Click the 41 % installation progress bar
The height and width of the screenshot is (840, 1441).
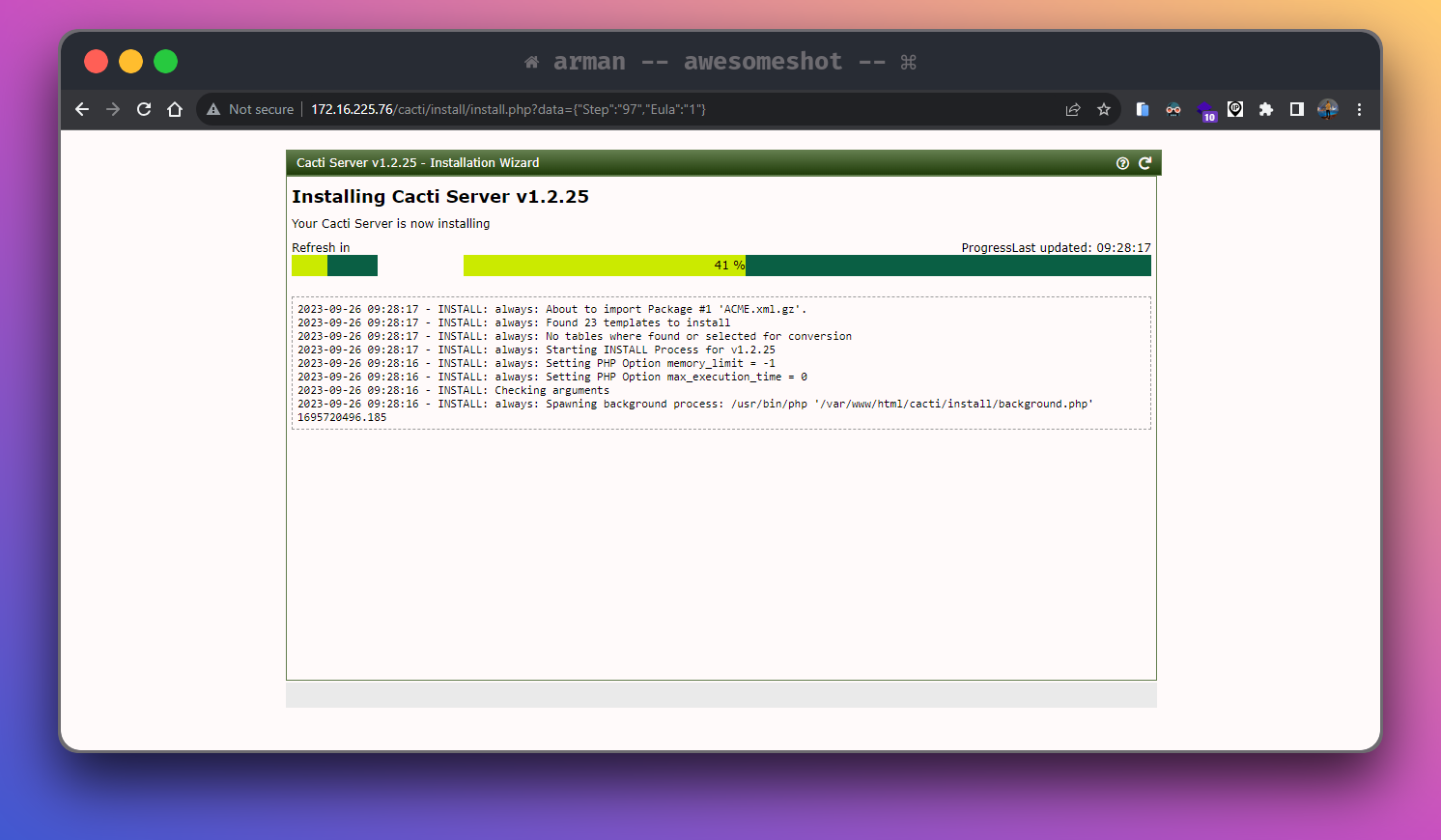pos(806,266)
